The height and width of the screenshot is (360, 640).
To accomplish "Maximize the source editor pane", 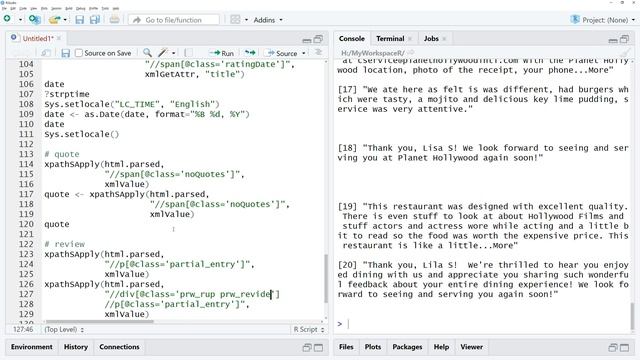I will point(318,39).
